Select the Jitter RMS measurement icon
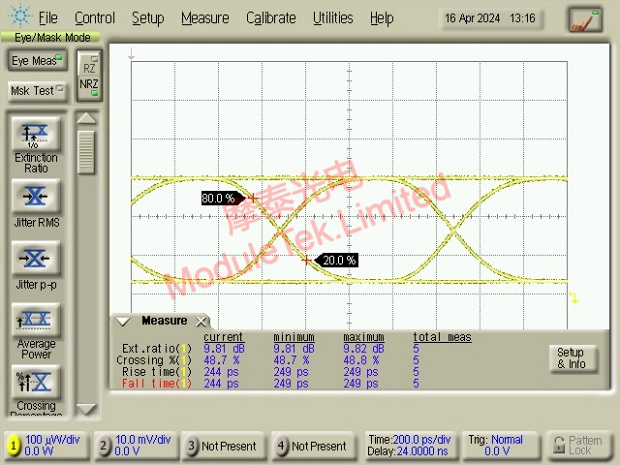The image size is (620, 465). coord(36,196)
